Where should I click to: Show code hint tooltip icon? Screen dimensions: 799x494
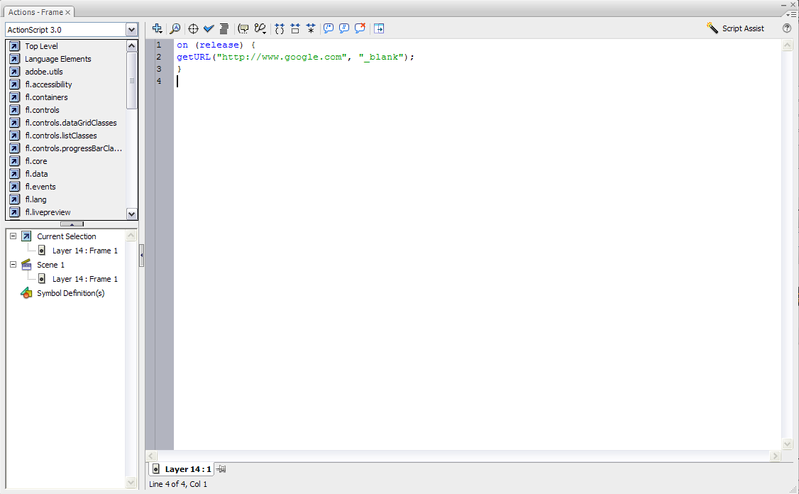244,29
